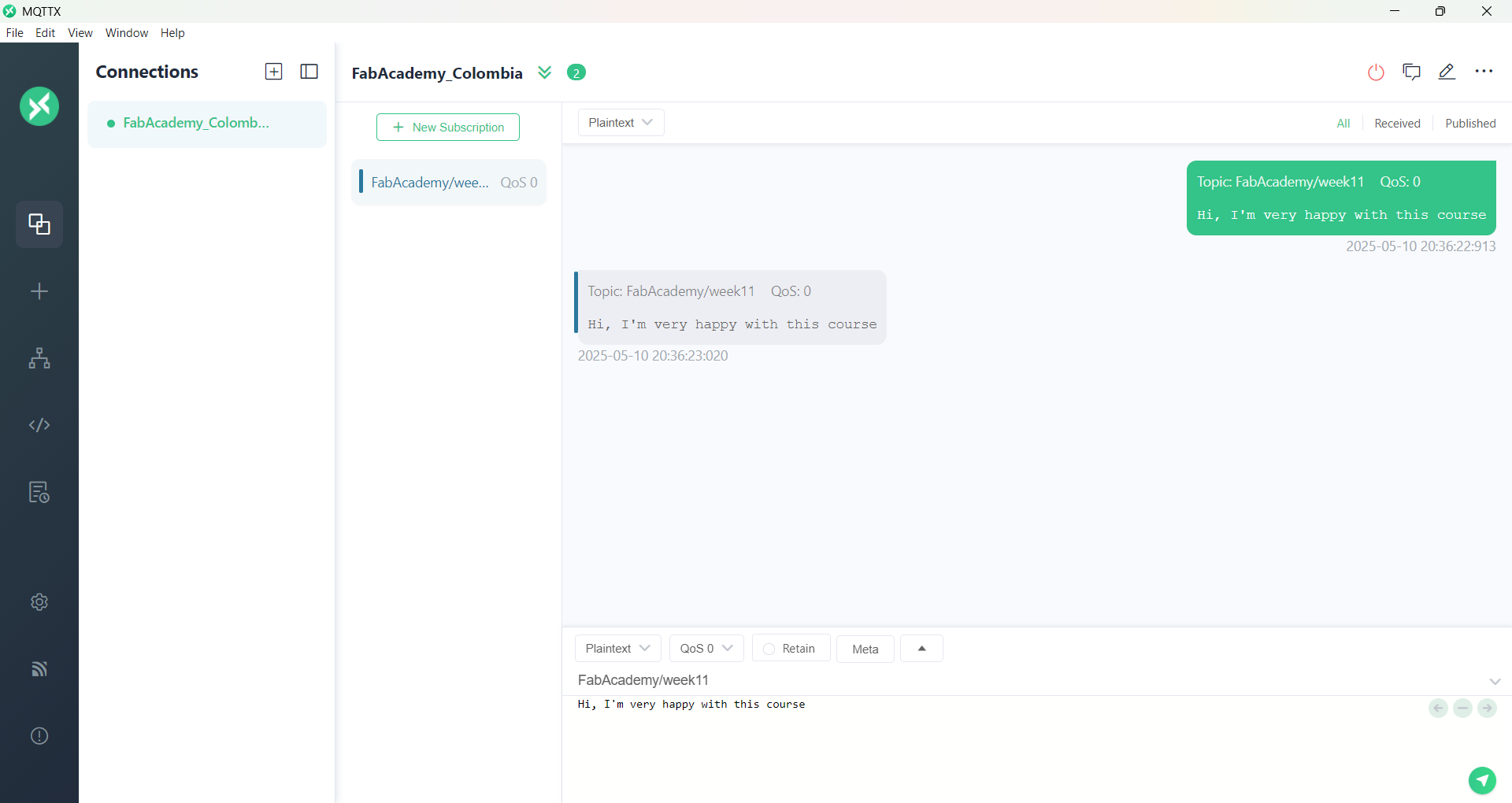1512x803 pixels.
Task: Open the publish payload Plaintext format dropdown
Action: pyautogui.click(x=618, y=649)
